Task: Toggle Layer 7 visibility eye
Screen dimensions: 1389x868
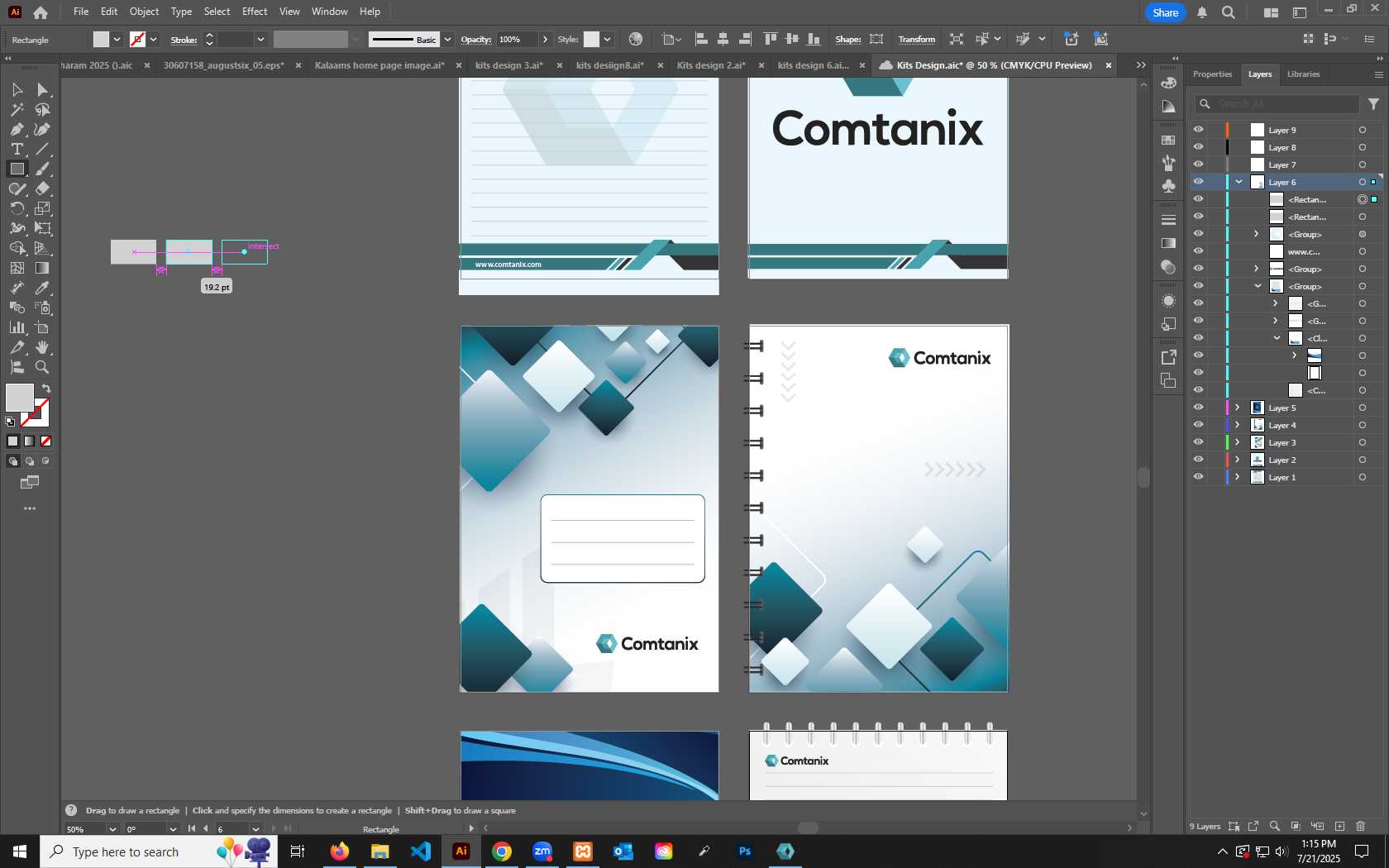Action: [1198, 165]
